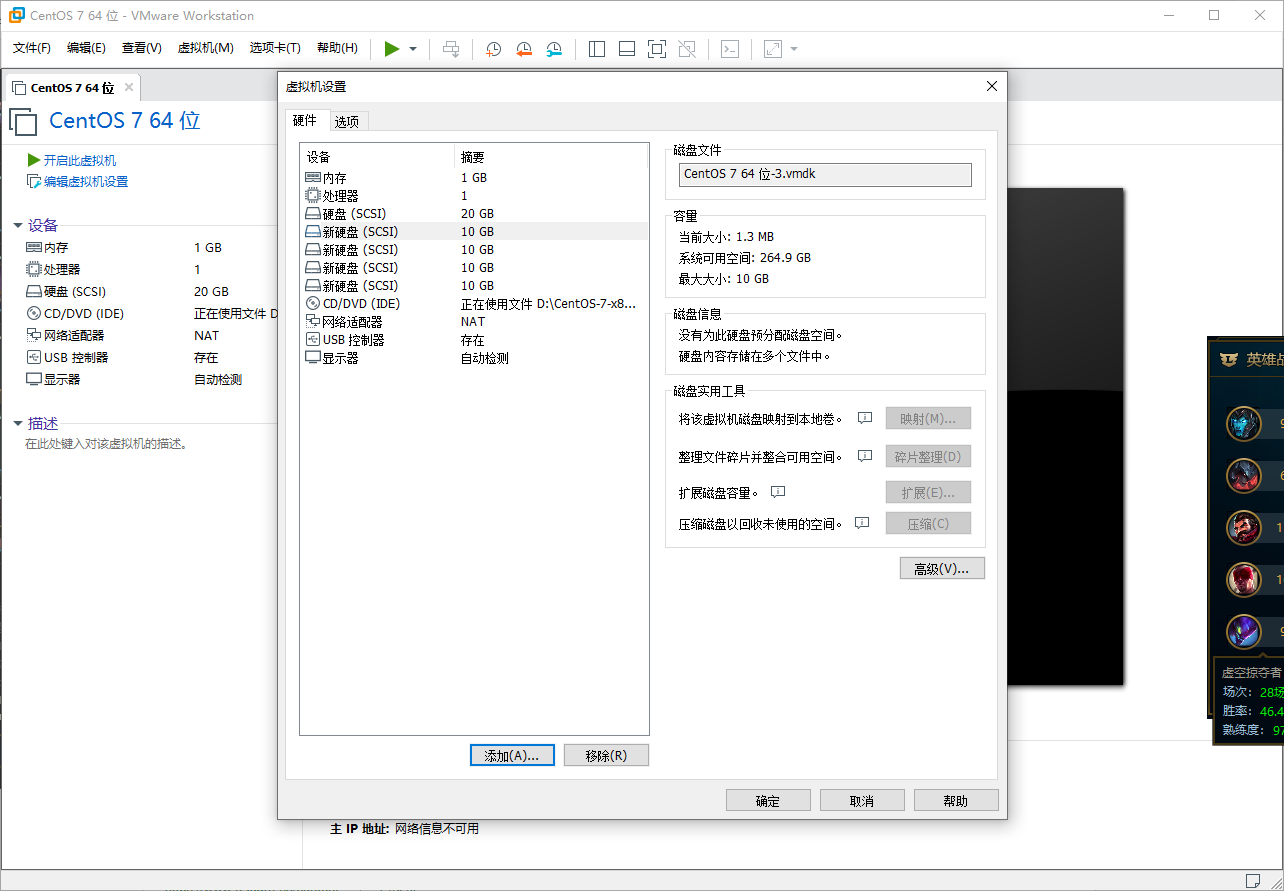Open the 帮助(H) menu
Image resolution: width=1284 pixels, height=891 pixels.
coord(337,48)
